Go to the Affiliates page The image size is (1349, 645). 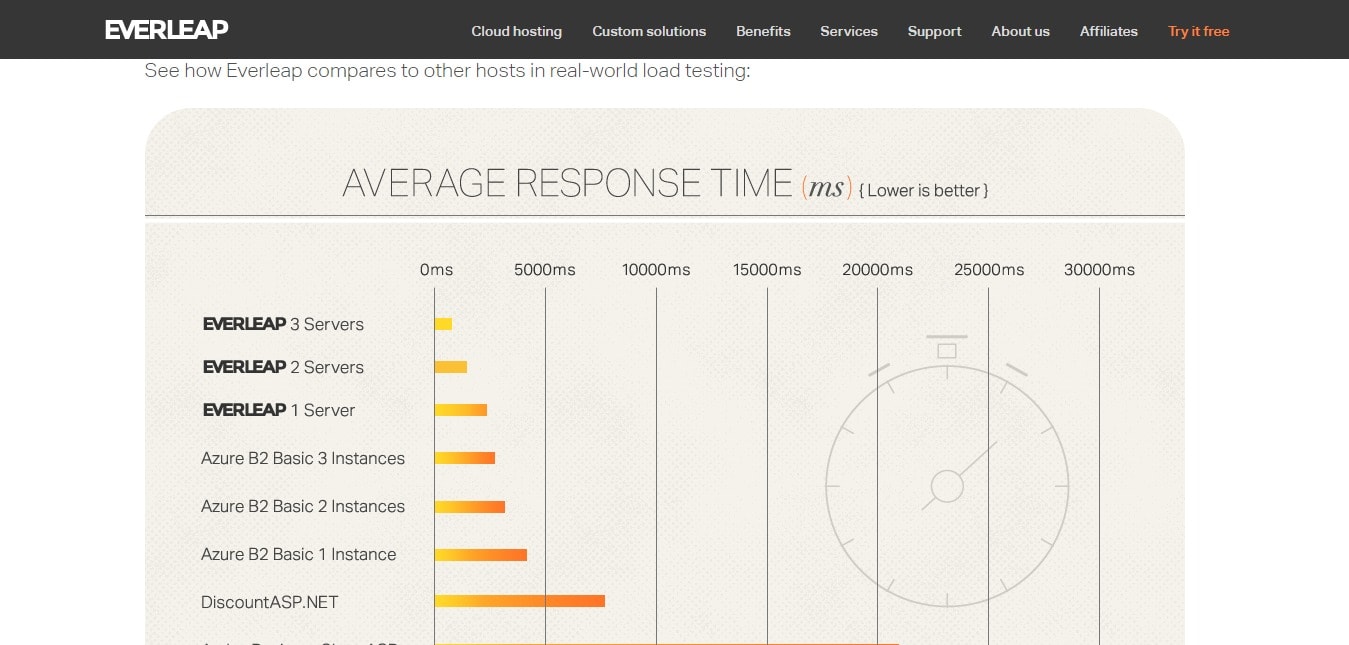[1109, 31]
